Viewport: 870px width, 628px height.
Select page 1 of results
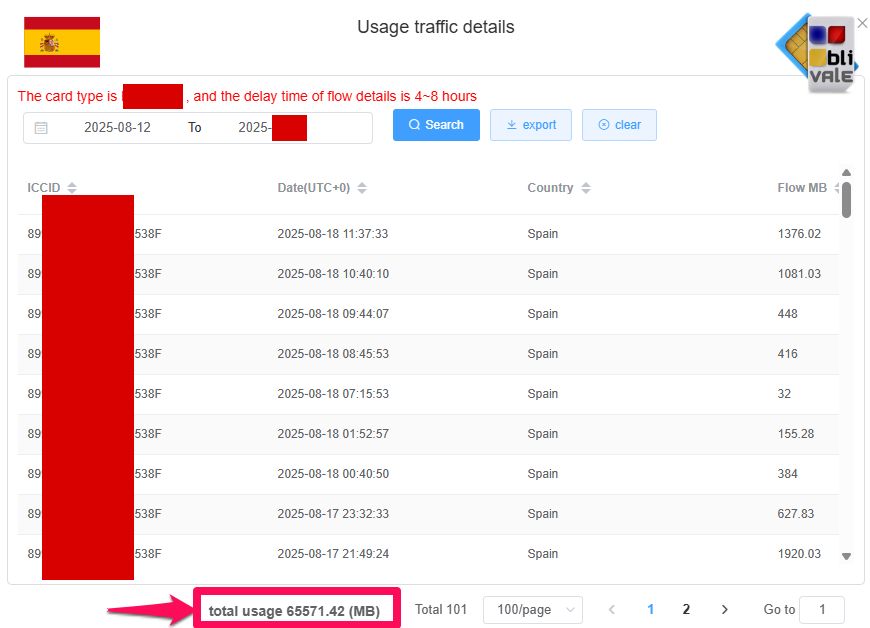click(x=650, y=609)
